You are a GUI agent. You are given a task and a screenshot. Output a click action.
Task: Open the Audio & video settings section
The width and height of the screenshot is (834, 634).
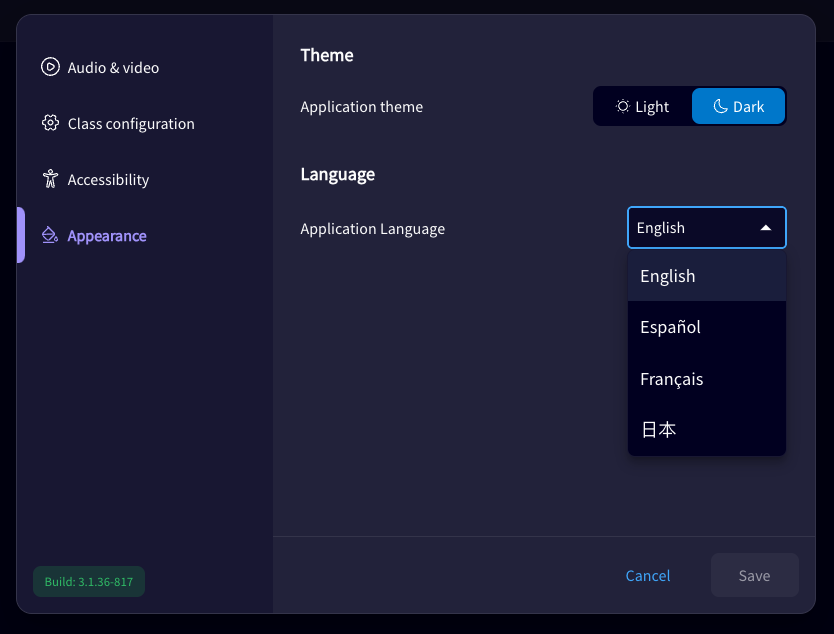pos(113,67)
